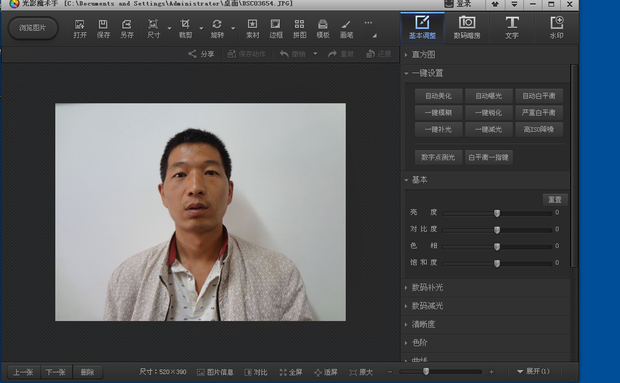Toggle 全屏 fullscreen mode

coord(291,372)
